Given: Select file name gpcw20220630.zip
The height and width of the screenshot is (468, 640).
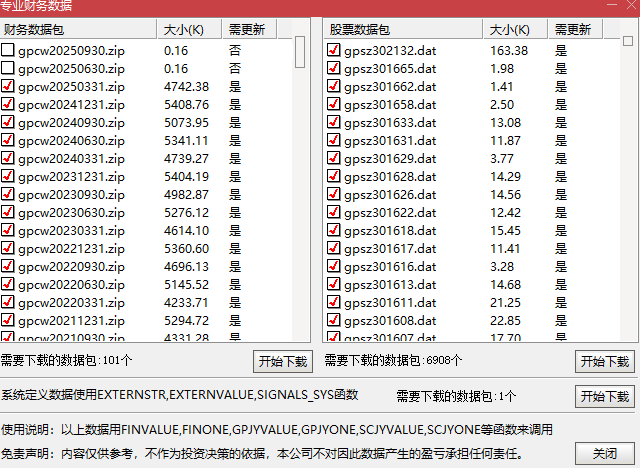Looking at the screenshot, I should [71, 284].
